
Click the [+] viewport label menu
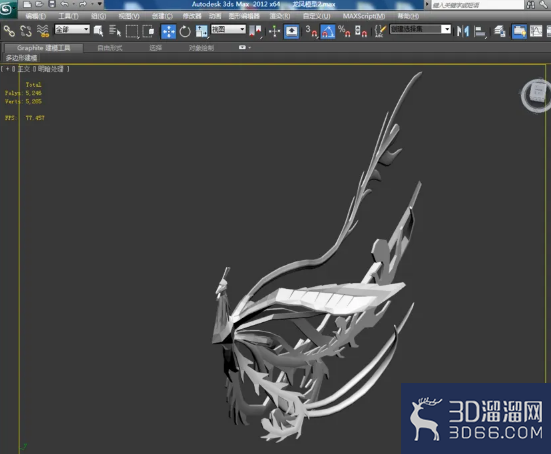7,69
